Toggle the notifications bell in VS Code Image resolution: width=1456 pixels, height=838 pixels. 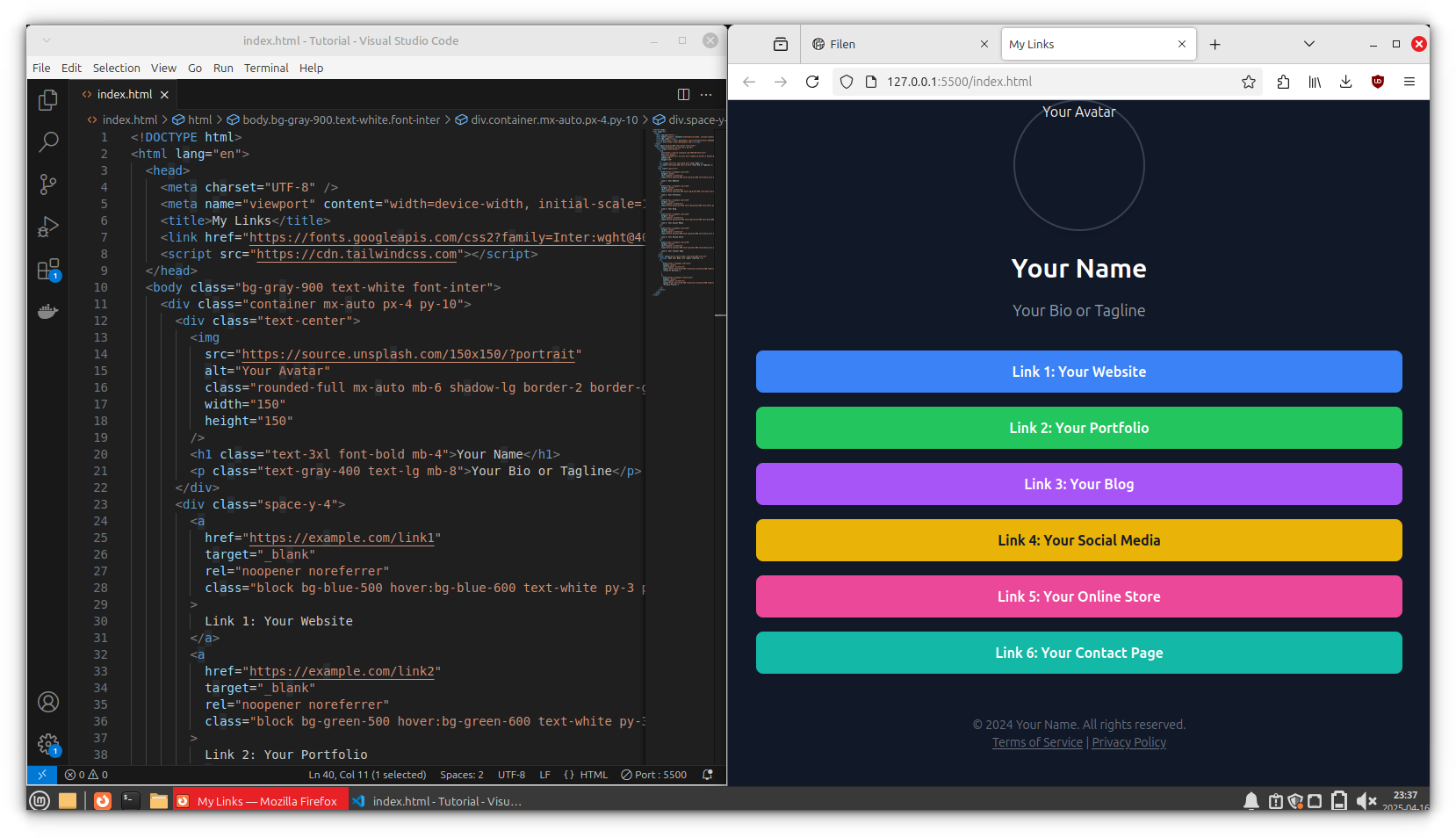[x=707, y=775]
